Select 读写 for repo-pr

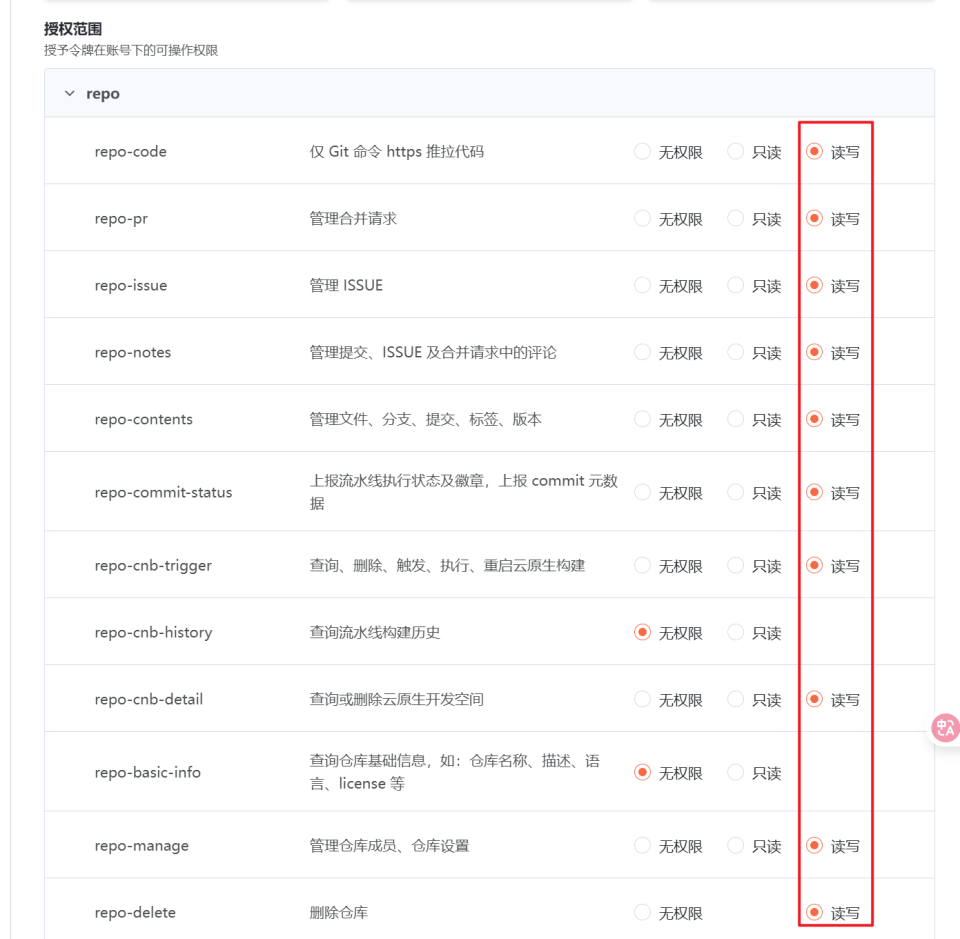click(814, 219)
